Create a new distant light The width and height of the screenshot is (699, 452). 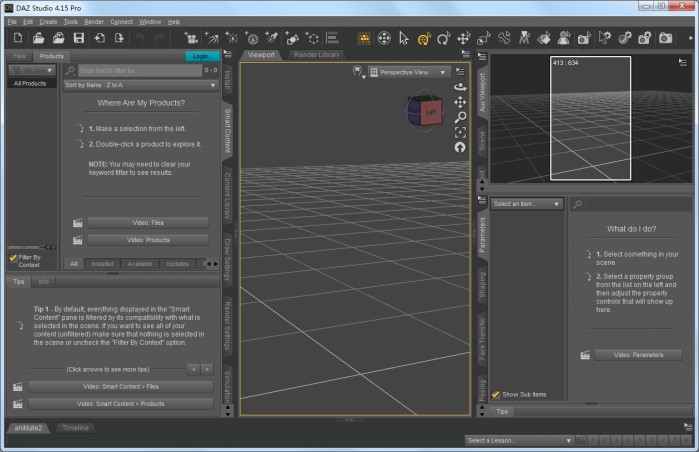point(211,38)
